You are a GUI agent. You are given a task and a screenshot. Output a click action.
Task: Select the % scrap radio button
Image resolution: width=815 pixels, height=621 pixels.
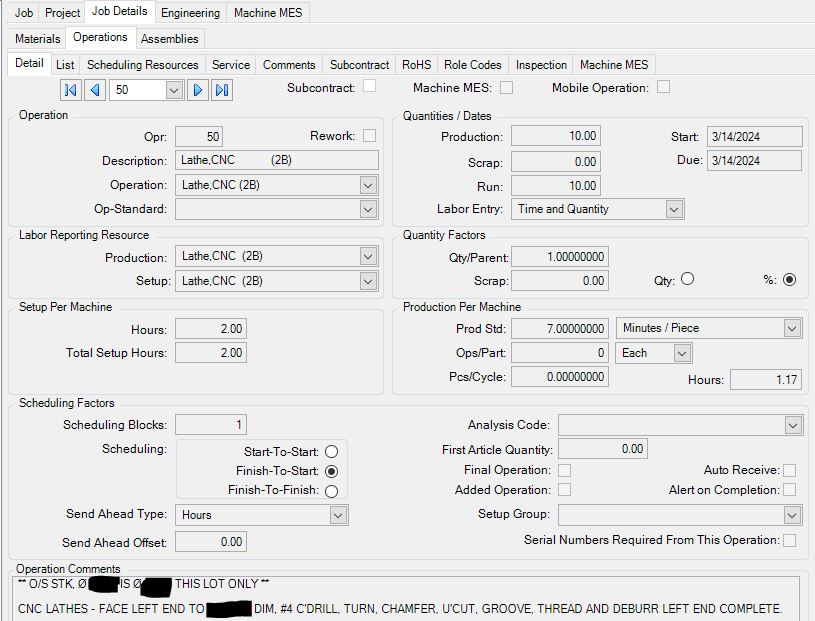[x=789, y=280]
